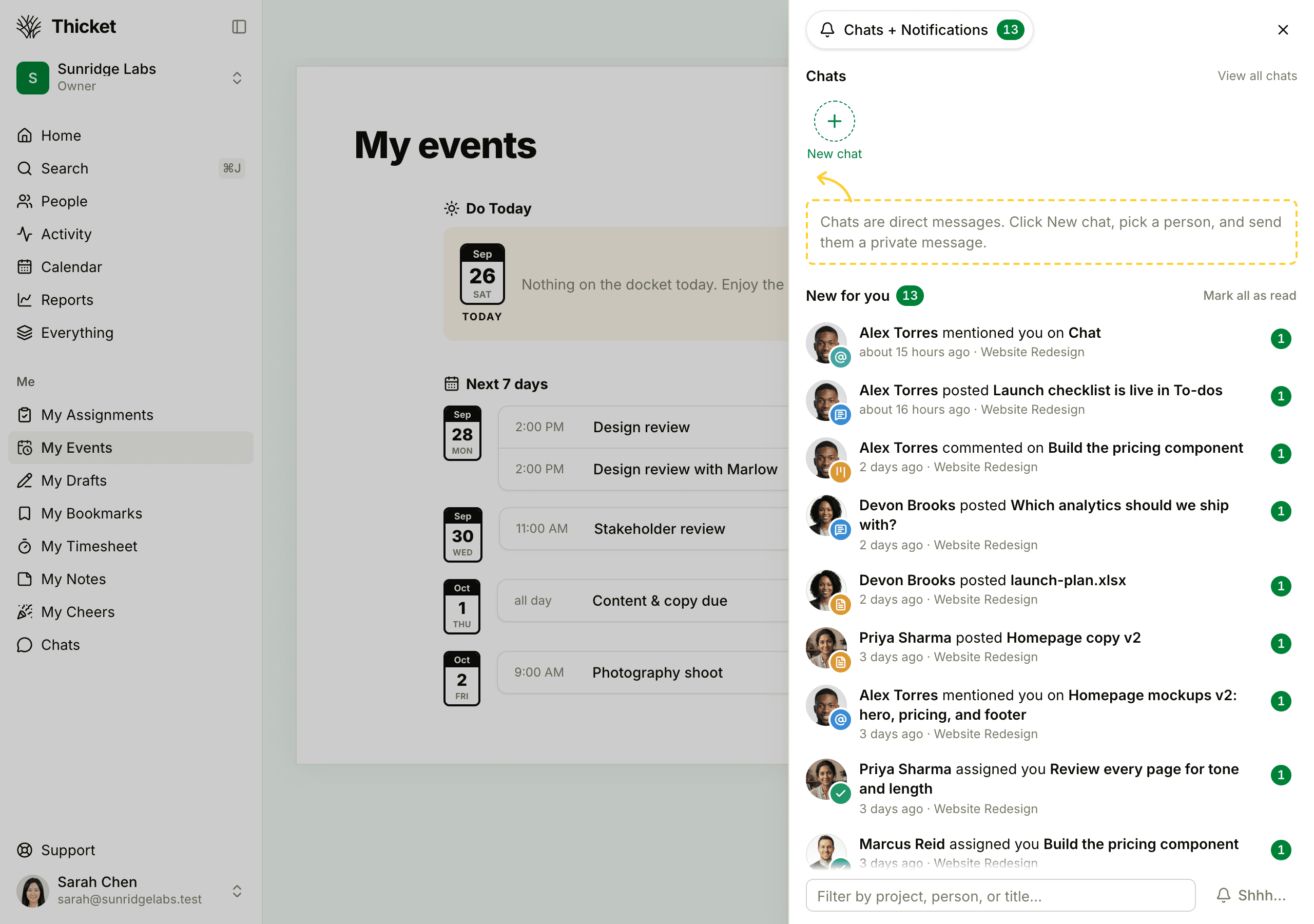The width and height of the screenshot is (1314, 924).
Task: Open Review every page for tone assignment
Action: pyautogui.click(x=1050, y=788)
